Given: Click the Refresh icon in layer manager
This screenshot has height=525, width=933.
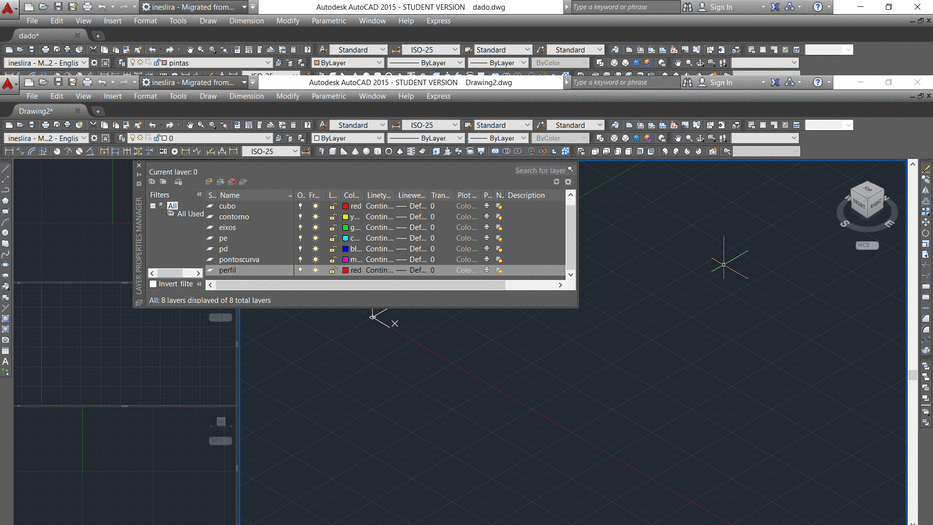Looking at the screenshot, I should (x=556, y=182).
